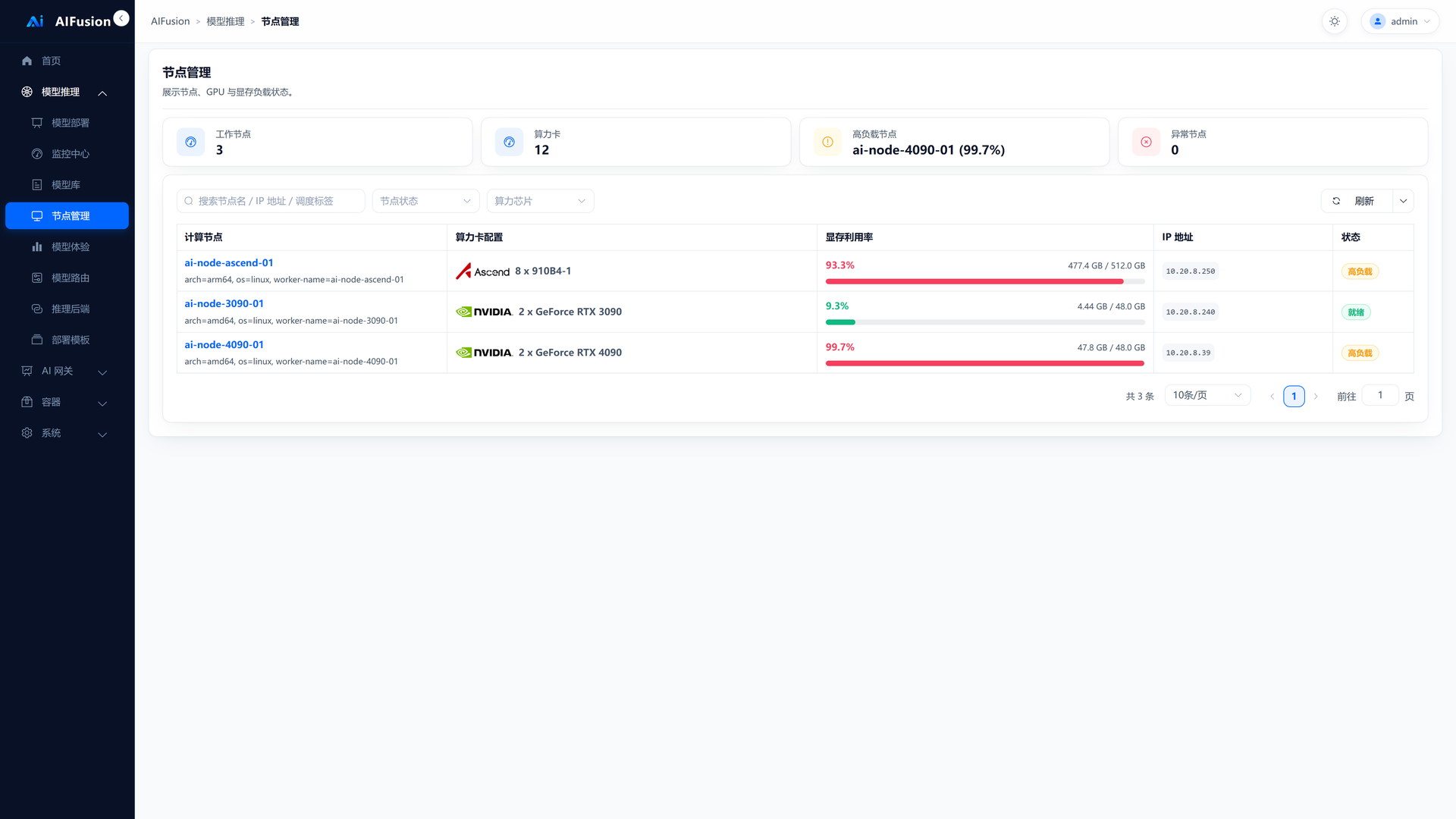Screen dimensions: 1456x819
Task: Open refresh options dropdown arrow
Action: tap(1404, 201)
